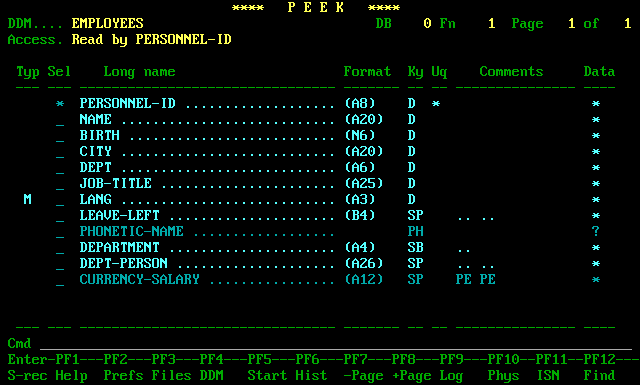Click the EMPLOYEES DDM name
This screenshot has width=640, height=385.
coord(107,23)
